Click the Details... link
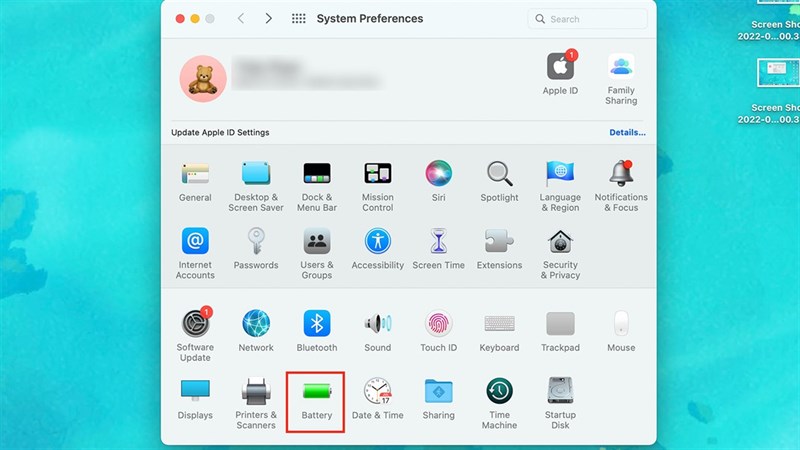The height and width of the screenshot is (450, 800). 627,132
